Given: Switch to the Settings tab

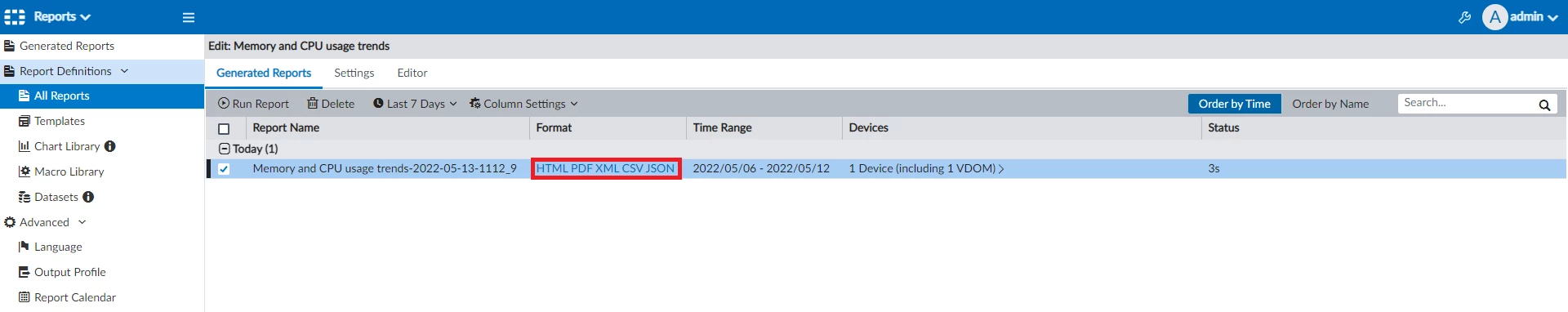Looking at the screenshot, I should click(354, 73).
